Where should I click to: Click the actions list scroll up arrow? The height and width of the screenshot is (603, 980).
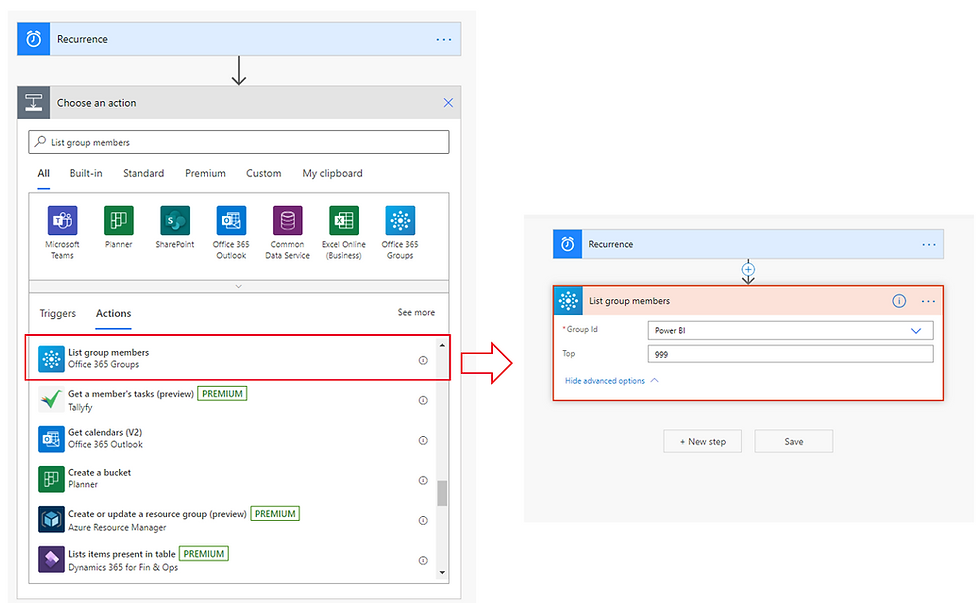[442, 345]
